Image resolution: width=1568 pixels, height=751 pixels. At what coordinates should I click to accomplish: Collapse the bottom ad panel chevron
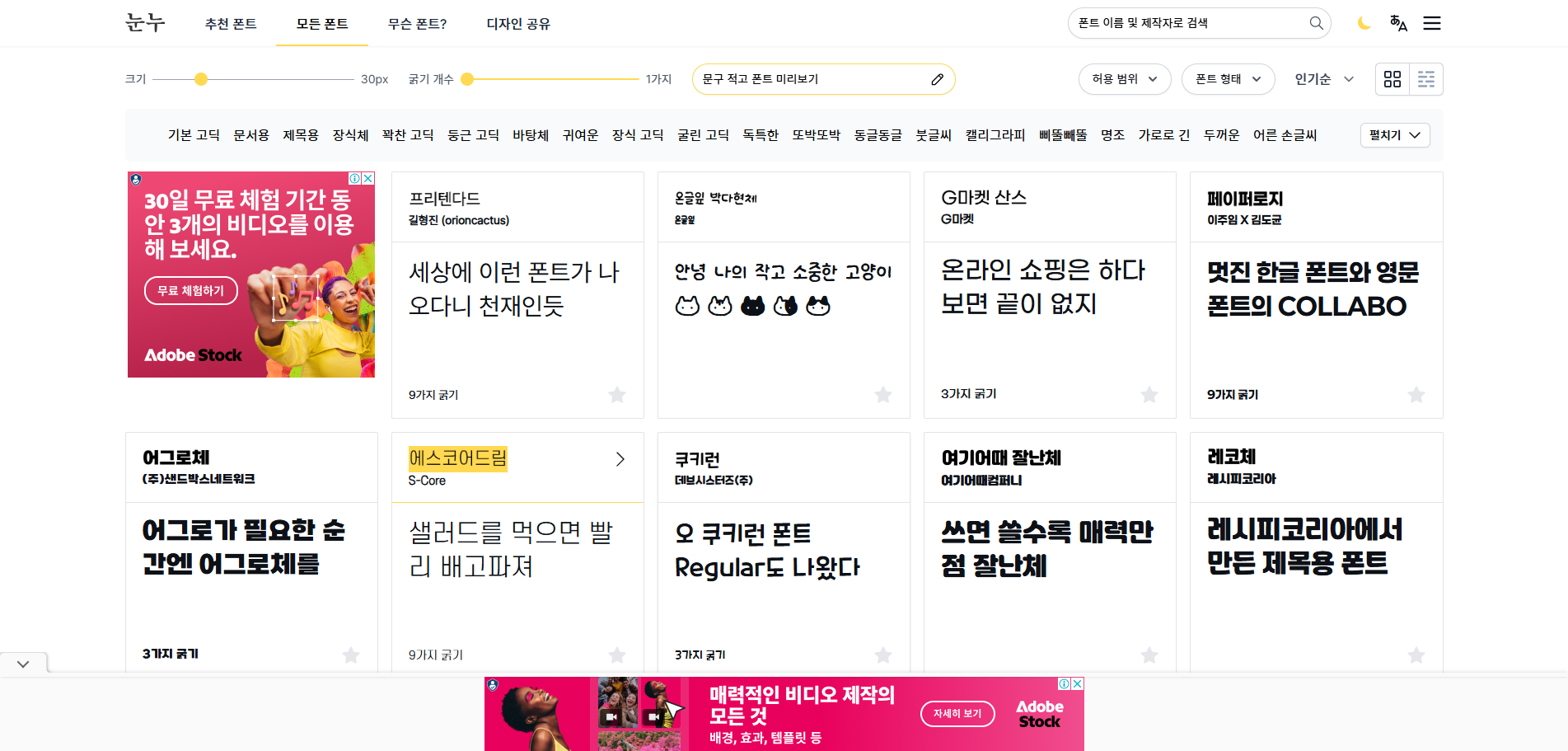coord(23,664)
